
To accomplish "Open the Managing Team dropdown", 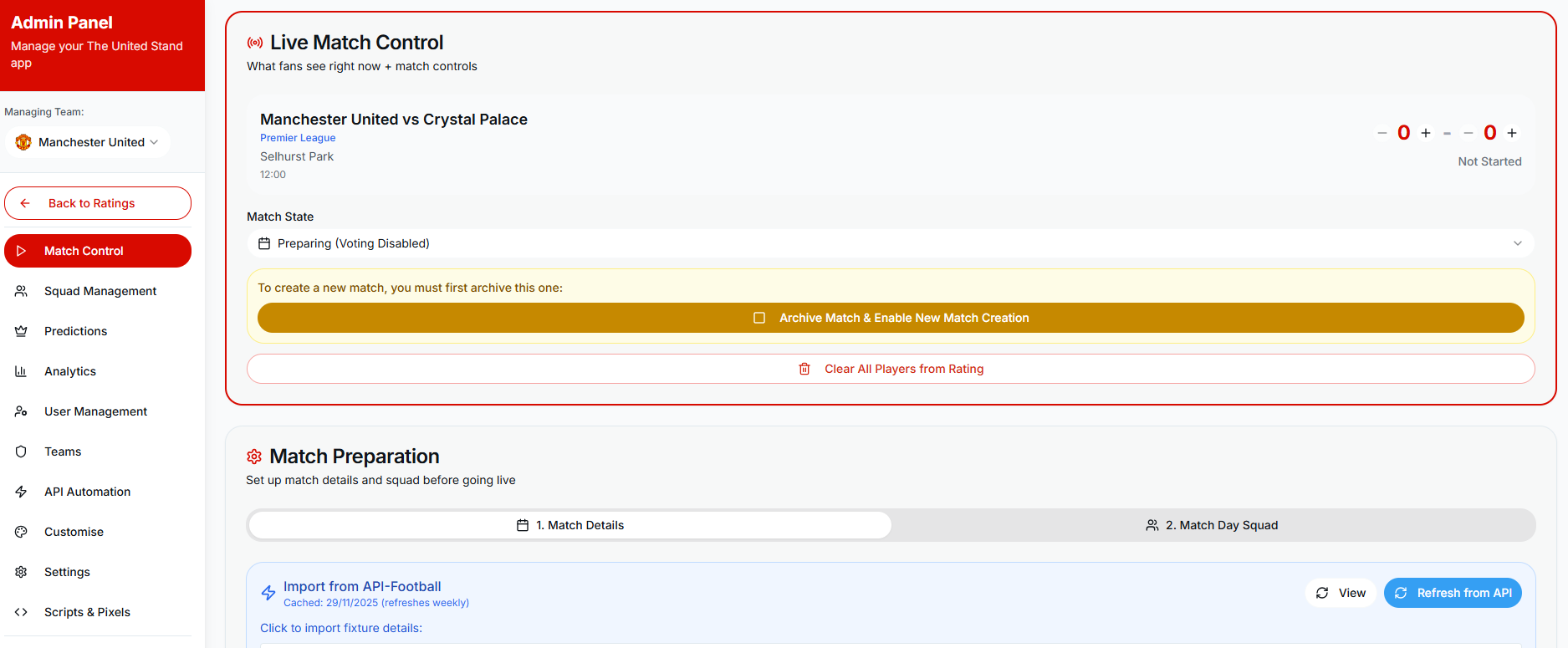I will [88, 142].
